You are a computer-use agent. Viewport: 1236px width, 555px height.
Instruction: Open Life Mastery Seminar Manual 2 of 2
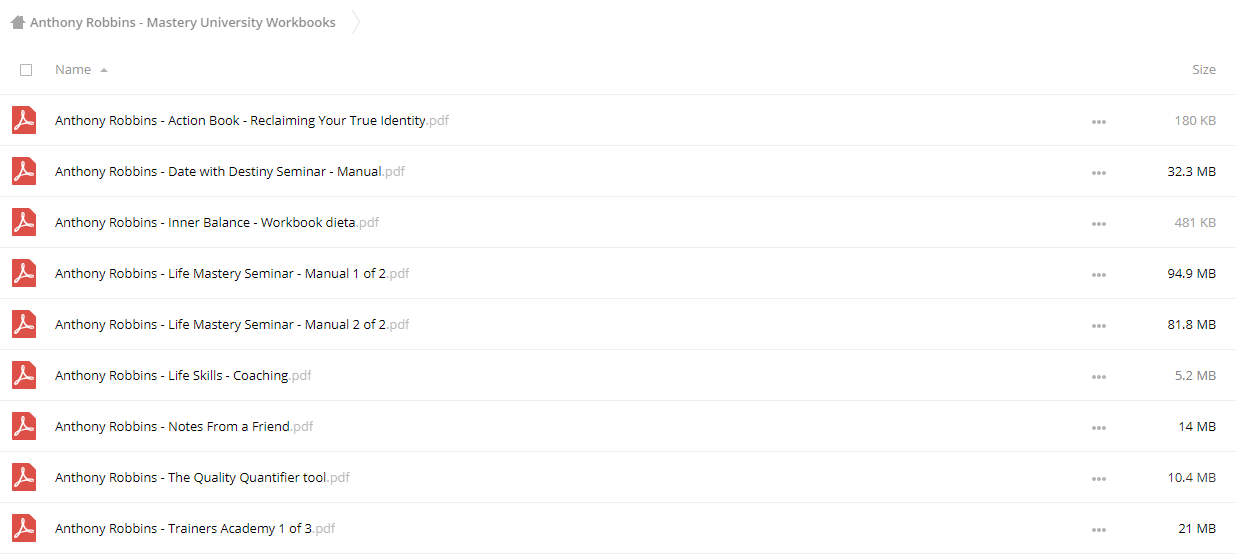232,325
